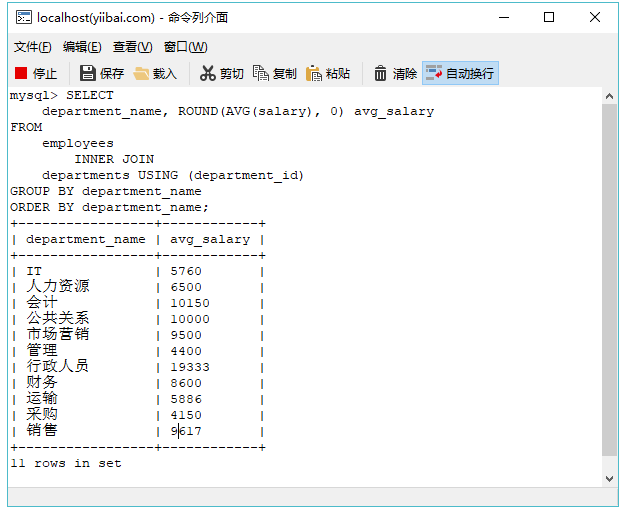Click the Clear (清除) trash icon
The image size is (626, 512).
(x=380, y=73)
